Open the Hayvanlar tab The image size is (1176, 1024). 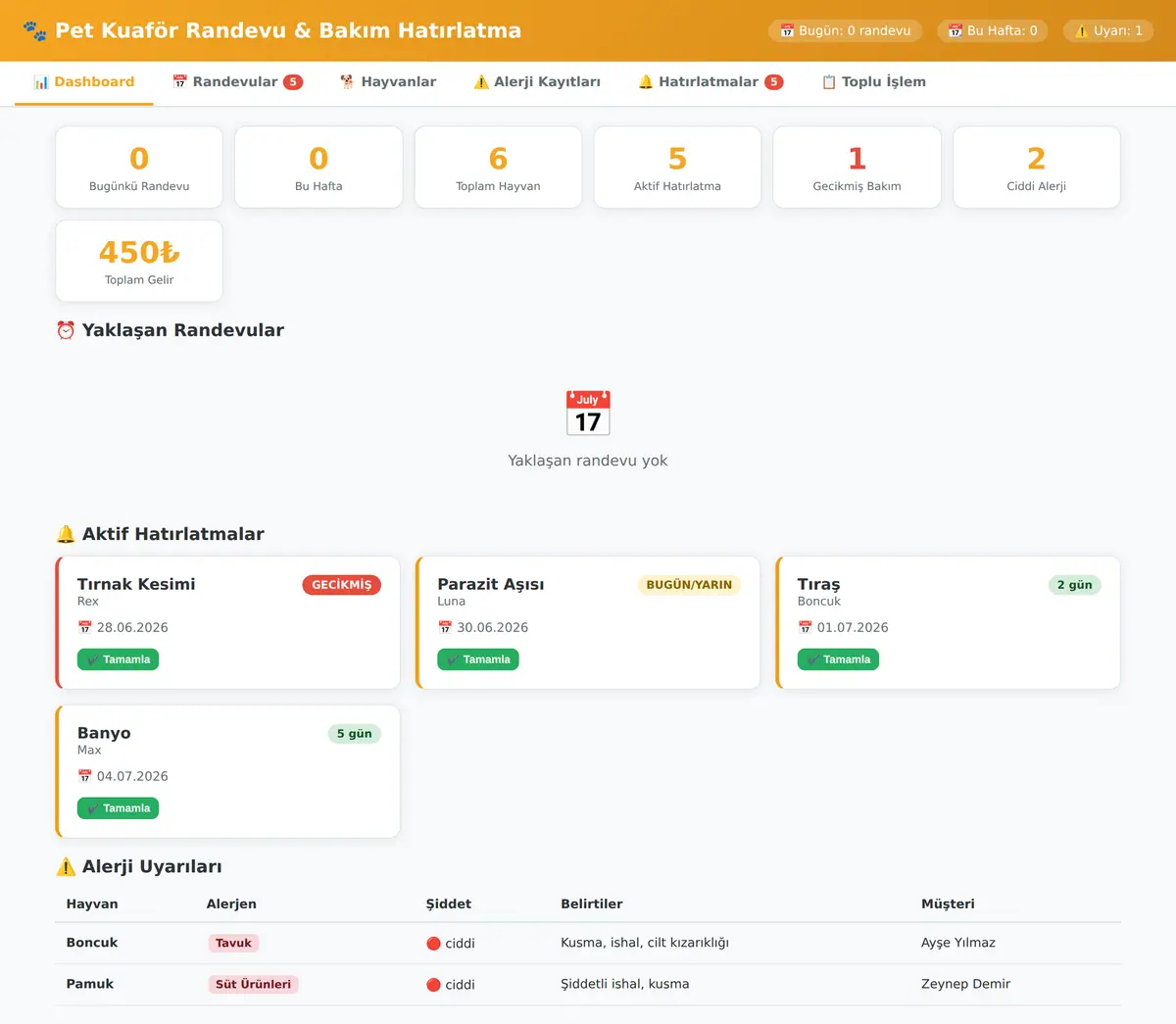click(x=388, y=82)
